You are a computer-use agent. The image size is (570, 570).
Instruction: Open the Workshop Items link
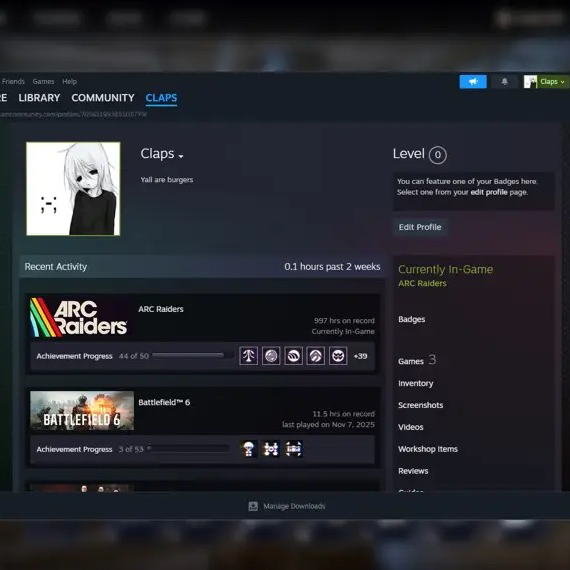428,449
